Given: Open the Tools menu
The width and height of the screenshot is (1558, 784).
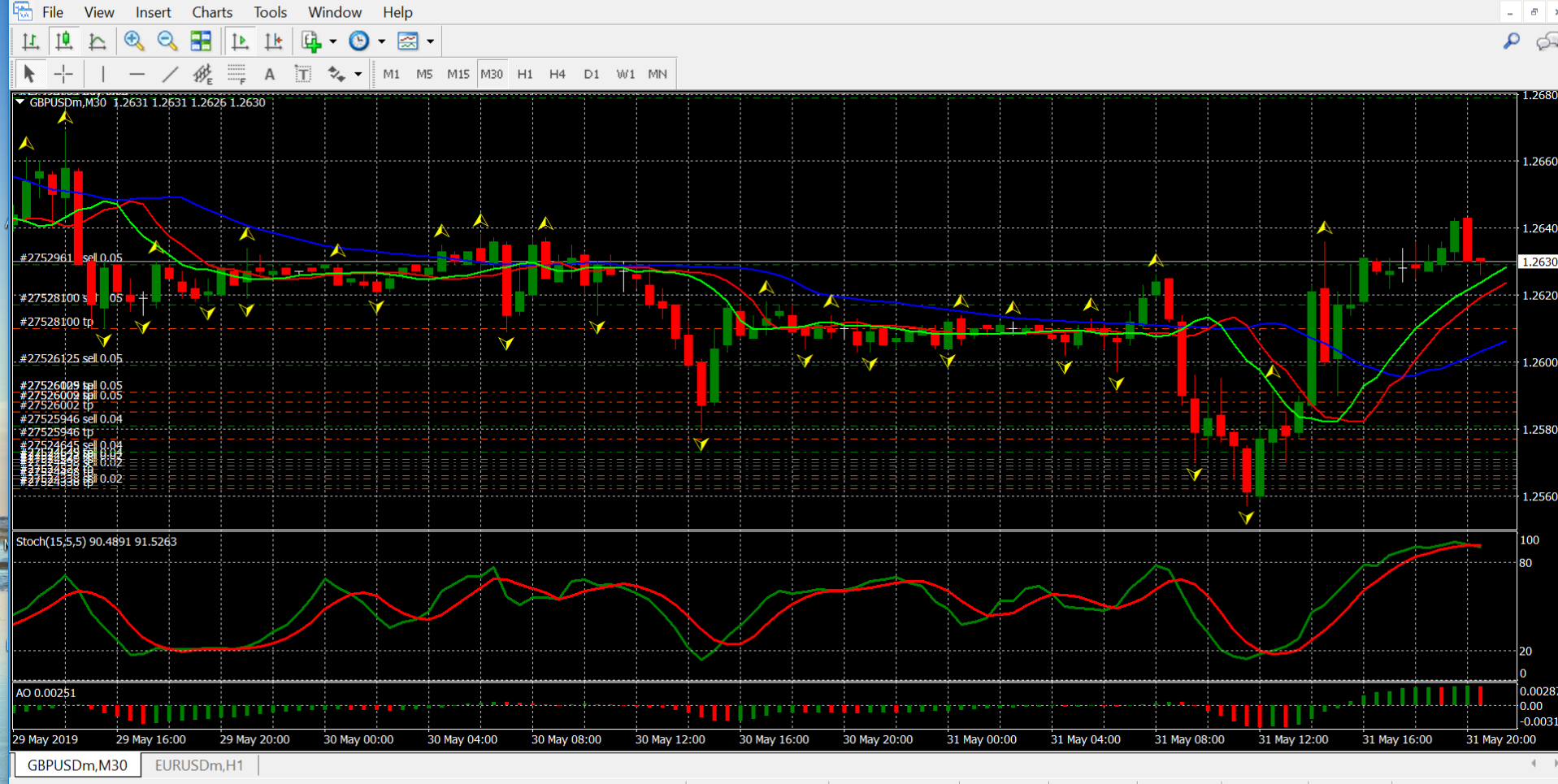Looking at the screenshot, I should coord(270,12).
